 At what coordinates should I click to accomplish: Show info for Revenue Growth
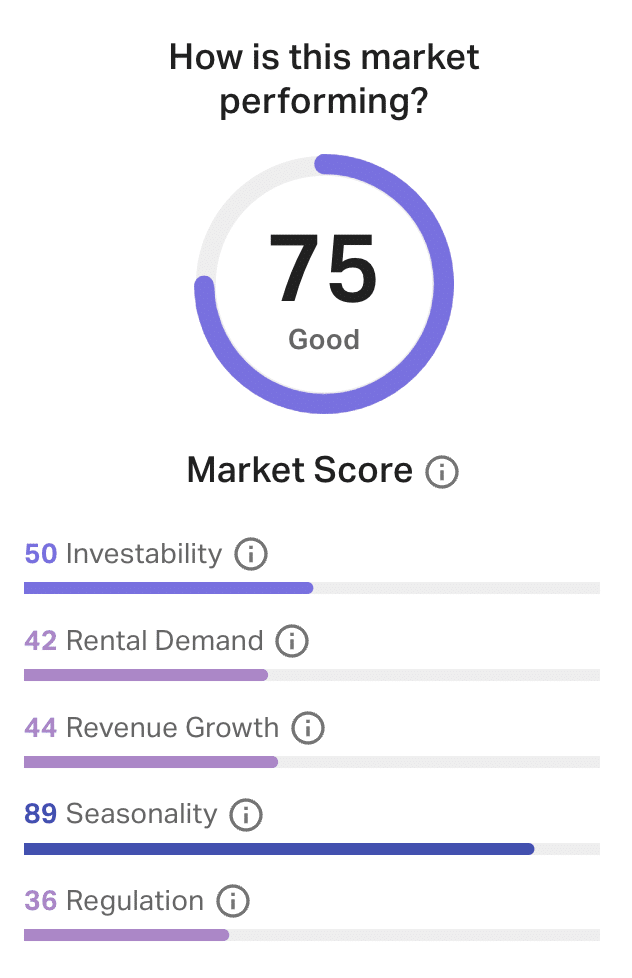[308, 728]
